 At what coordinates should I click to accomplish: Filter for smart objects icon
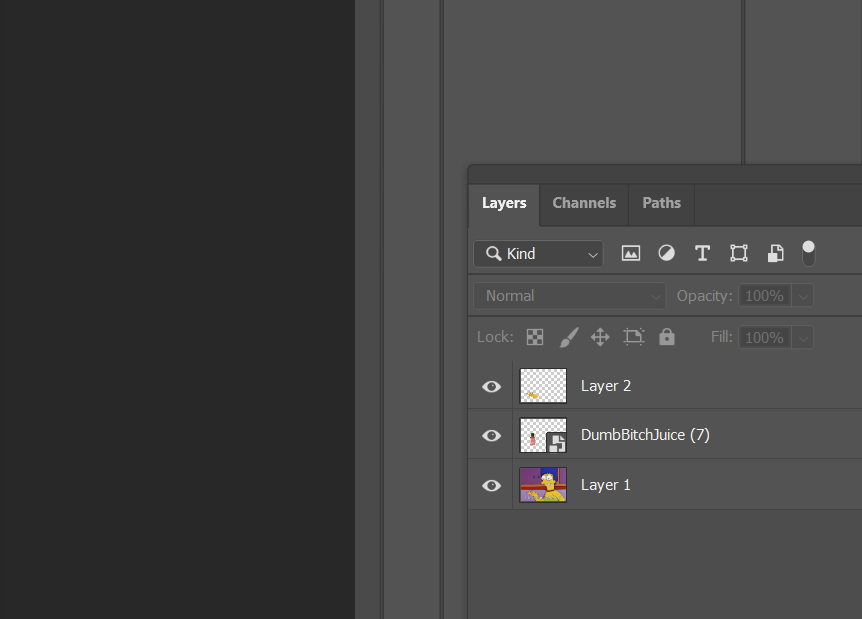tap(775, 254)
